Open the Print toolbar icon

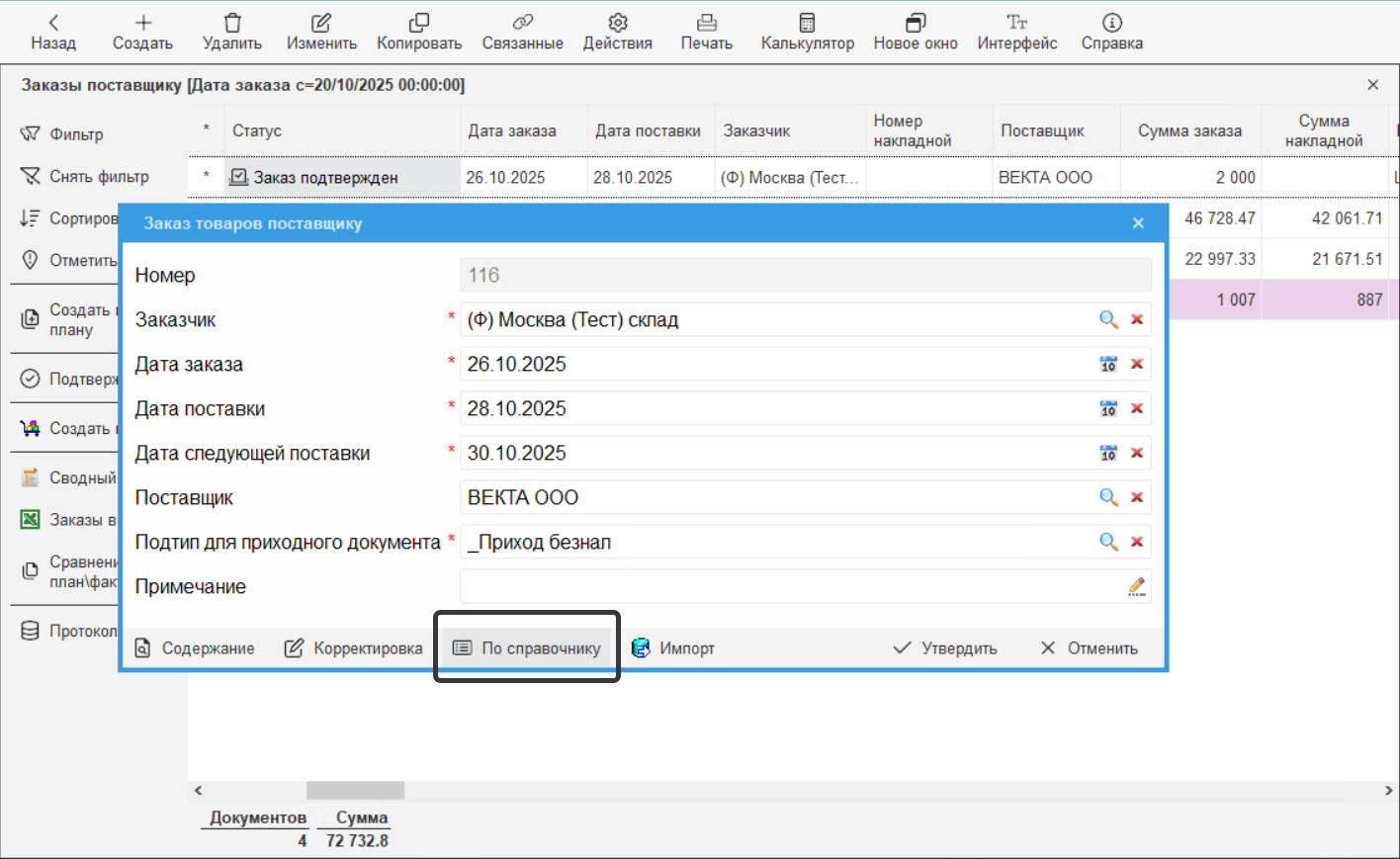click(706, 23)
